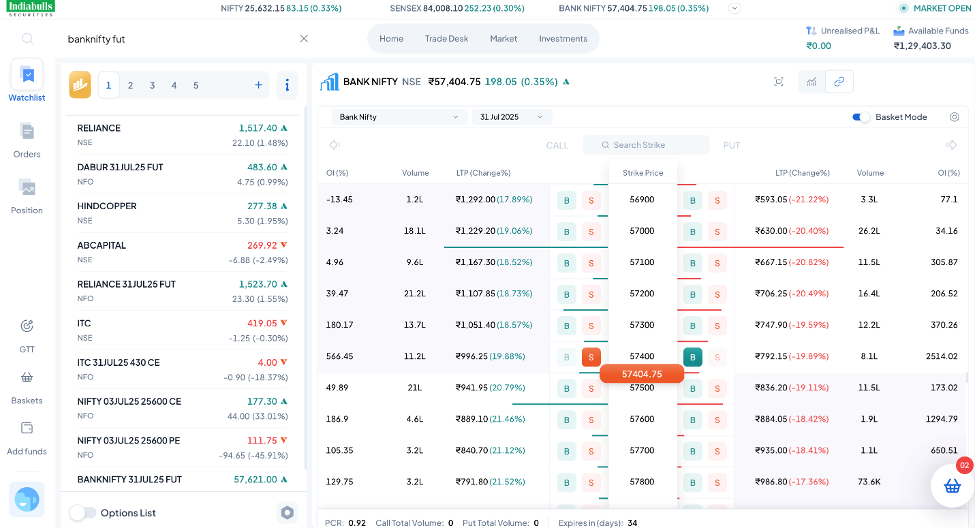Add a new watchlist with plus icon

click(x=258, y=85)
